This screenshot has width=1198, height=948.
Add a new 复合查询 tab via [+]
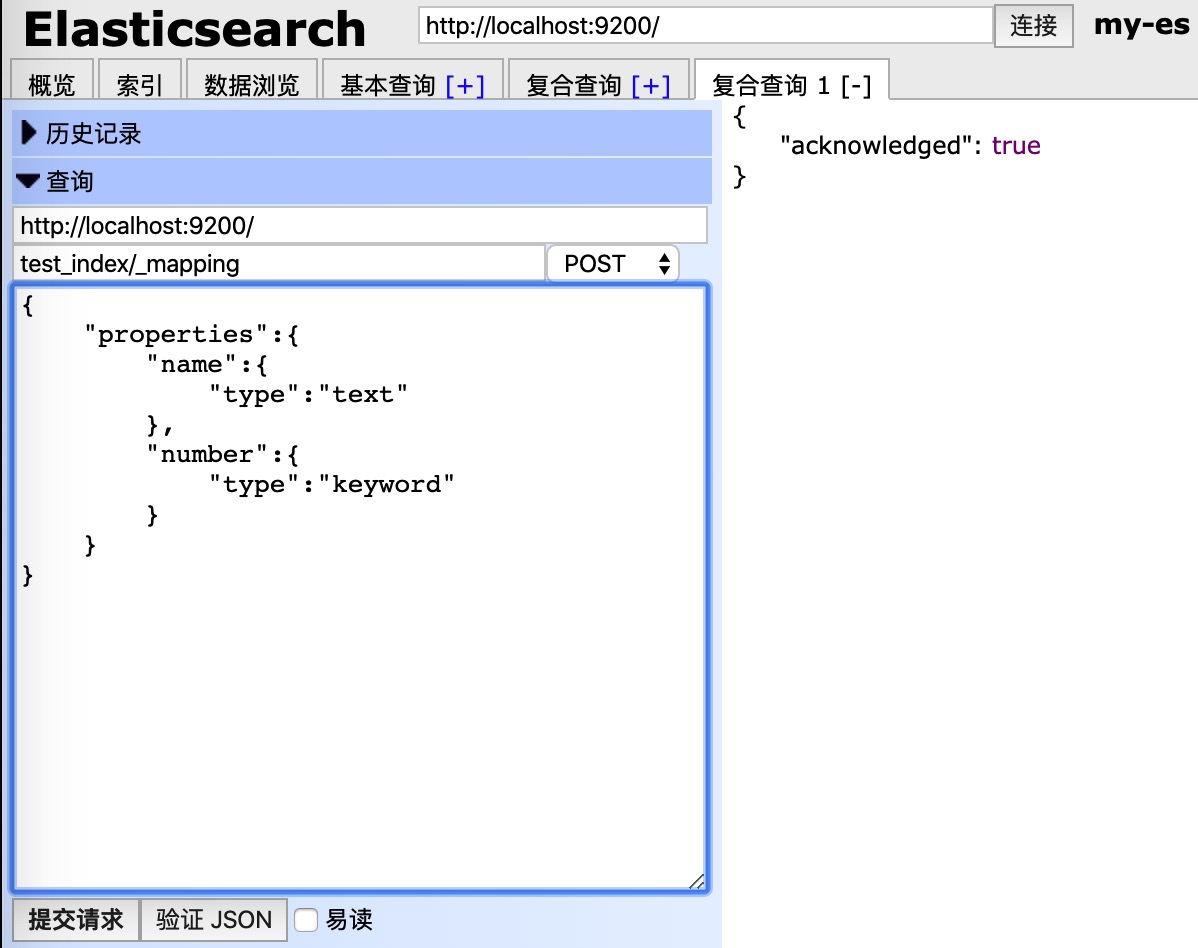[651, 86]
